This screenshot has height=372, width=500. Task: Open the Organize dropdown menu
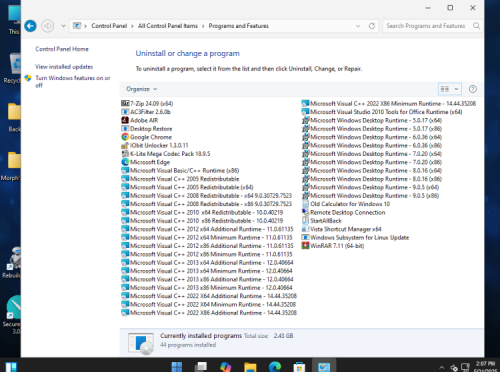click(141, 89)
